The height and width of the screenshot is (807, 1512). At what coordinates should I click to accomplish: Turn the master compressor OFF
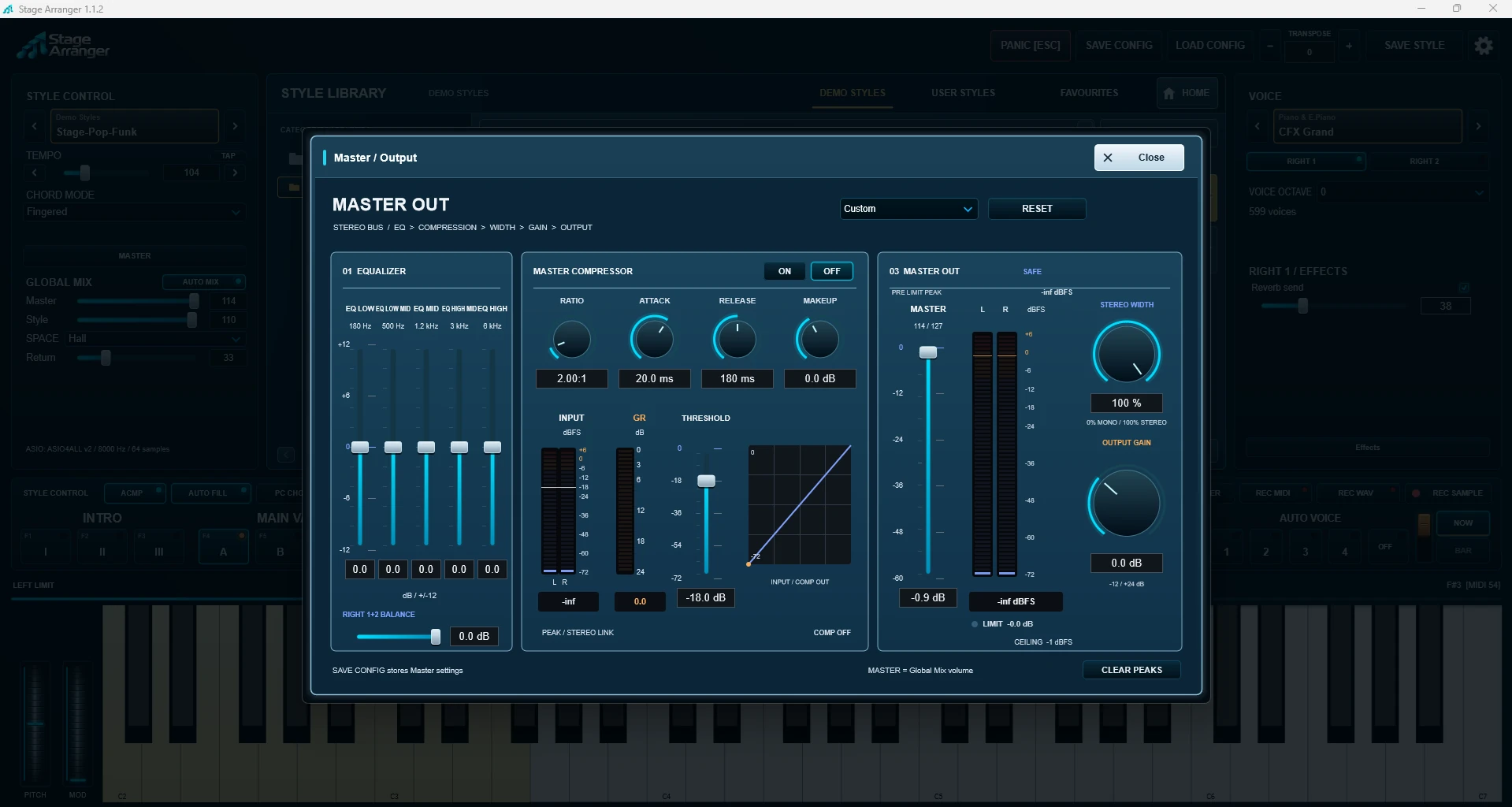(x=832, y=271)
